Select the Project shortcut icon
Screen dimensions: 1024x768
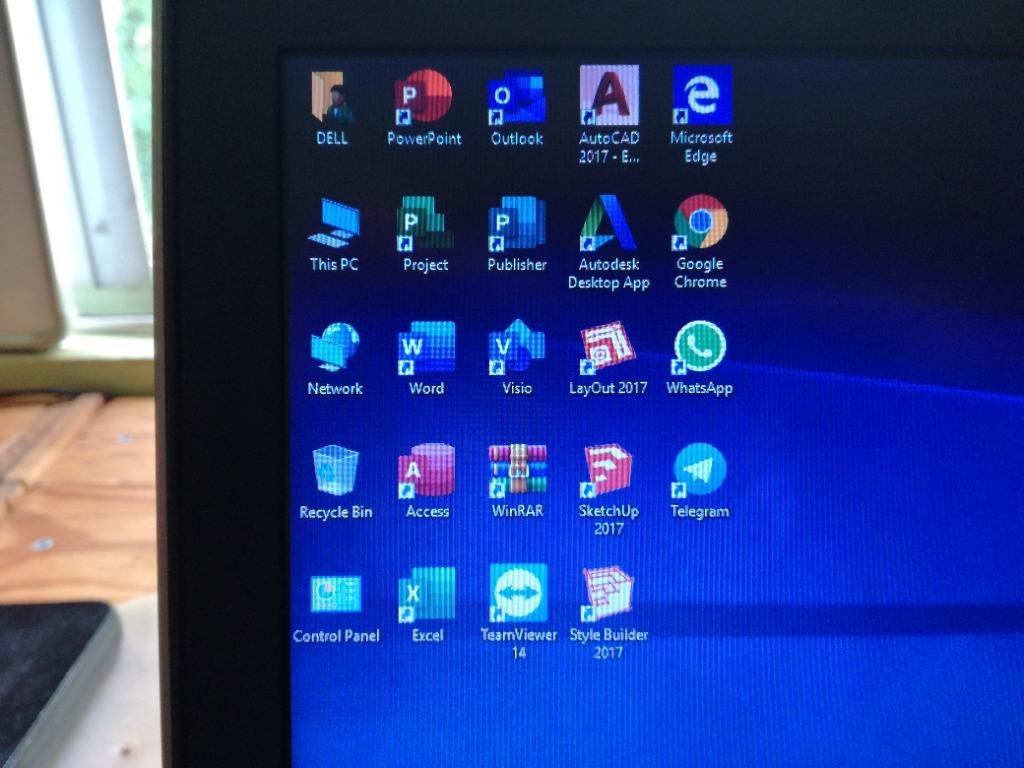tap(425, 224)
